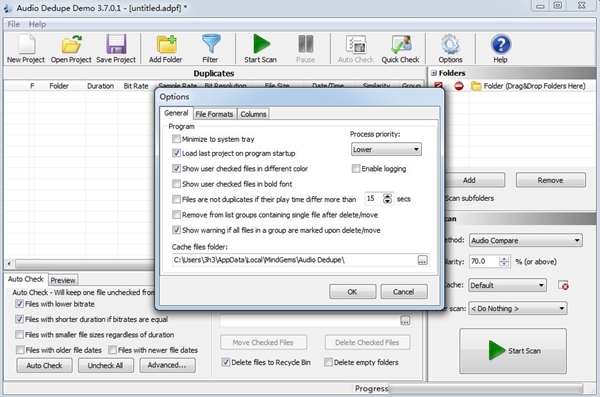This screenshot has height=397, width=600.
Task: Adjust the play time seconds spinner
Action: click(x=388, y=199)
